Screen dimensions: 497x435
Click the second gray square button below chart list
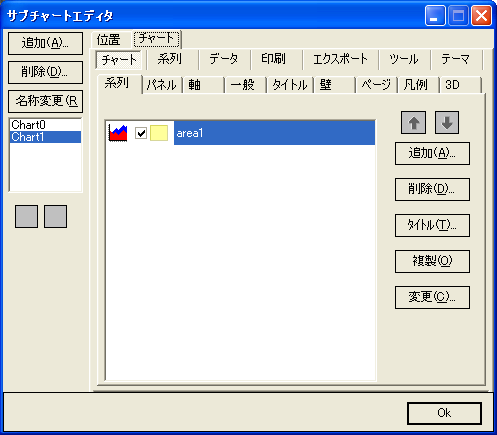(x=55, y=217)
